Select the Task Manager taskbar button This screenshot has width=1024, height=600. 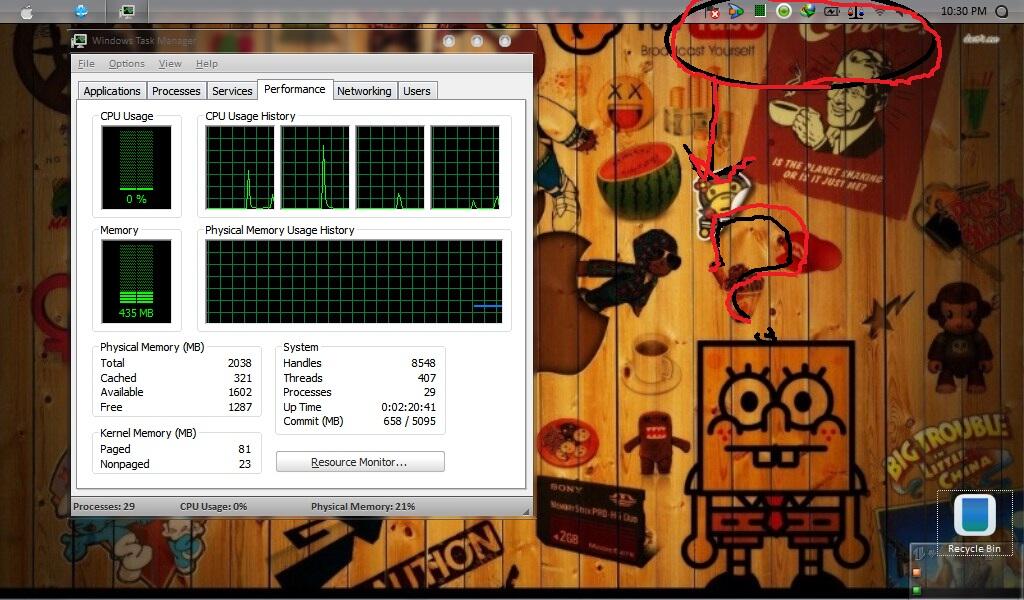[127, 11]
